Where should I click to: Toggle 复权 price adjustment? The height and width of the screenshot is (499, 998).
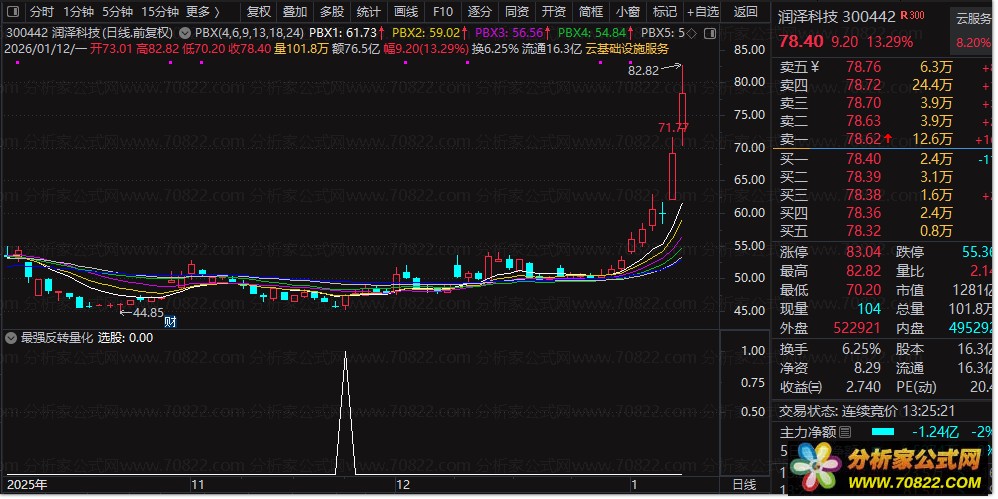[258, 12]
